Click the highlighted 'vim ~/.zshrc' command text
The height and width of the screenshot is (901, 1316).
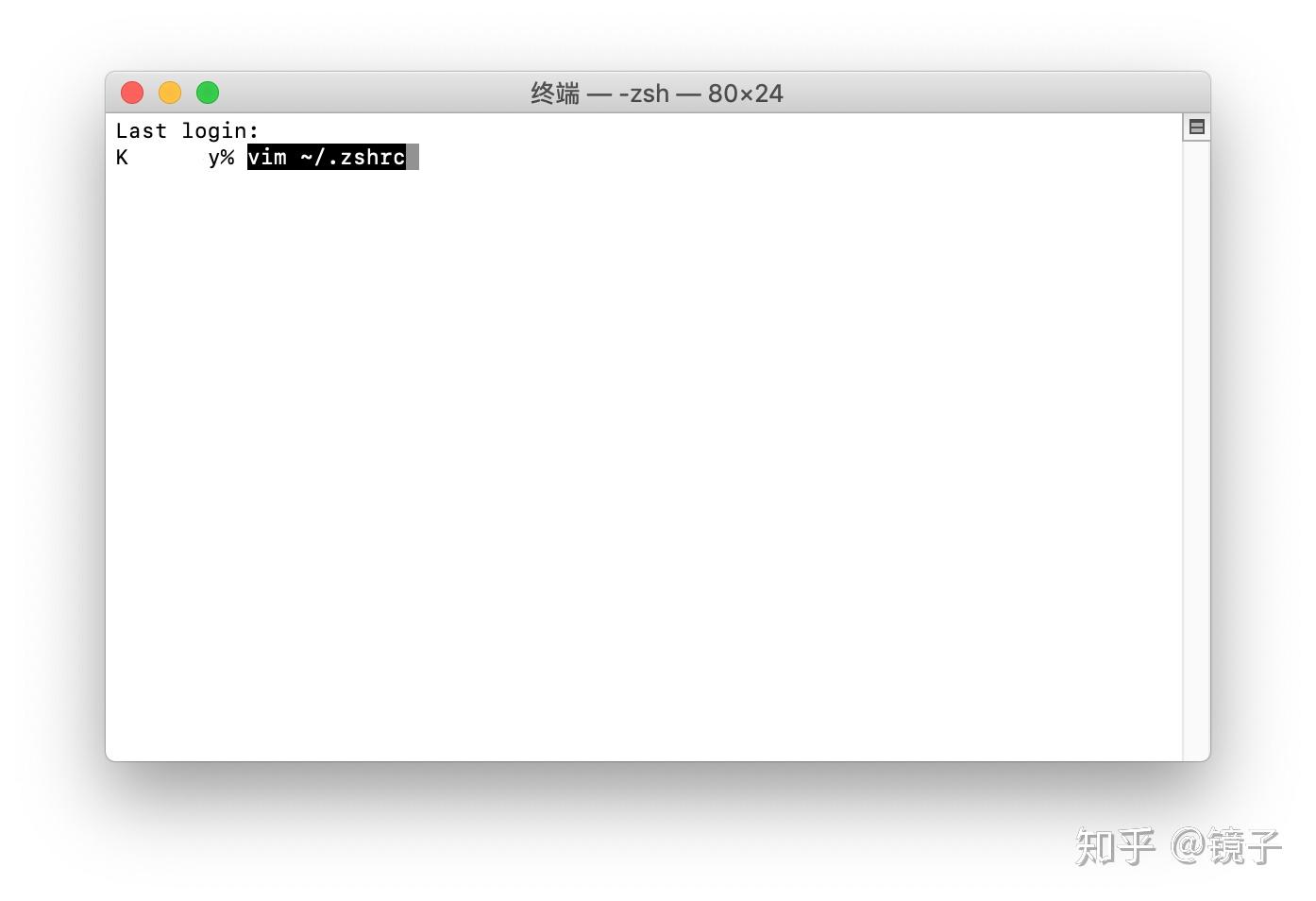[x=327, y=158]
